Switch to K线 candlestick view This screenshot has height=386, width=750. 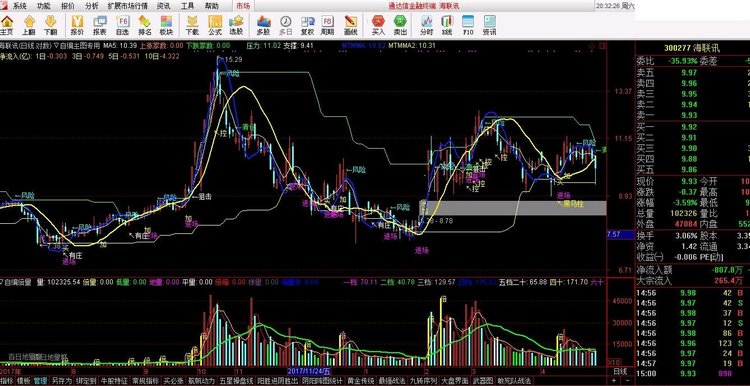(x=447, y=25)
